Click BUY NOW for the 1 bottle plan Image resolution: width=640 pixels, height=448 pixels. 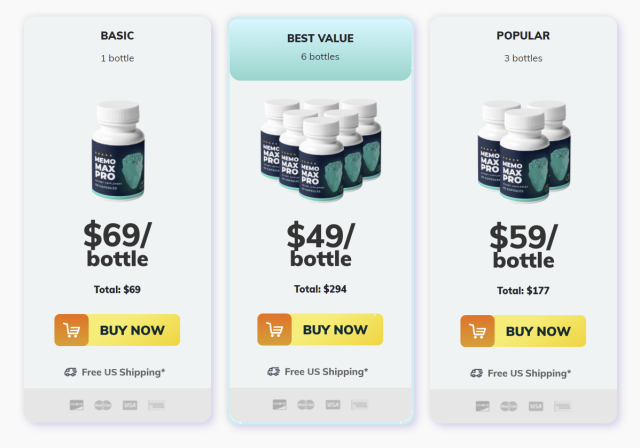click(x=117, y=330)
